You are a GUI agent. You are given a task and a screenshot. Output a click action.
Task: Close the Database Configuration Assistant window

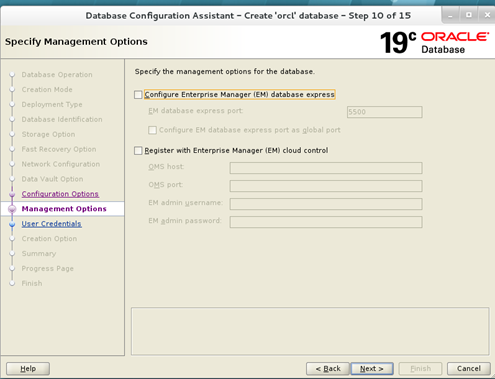tap(487, 15)
